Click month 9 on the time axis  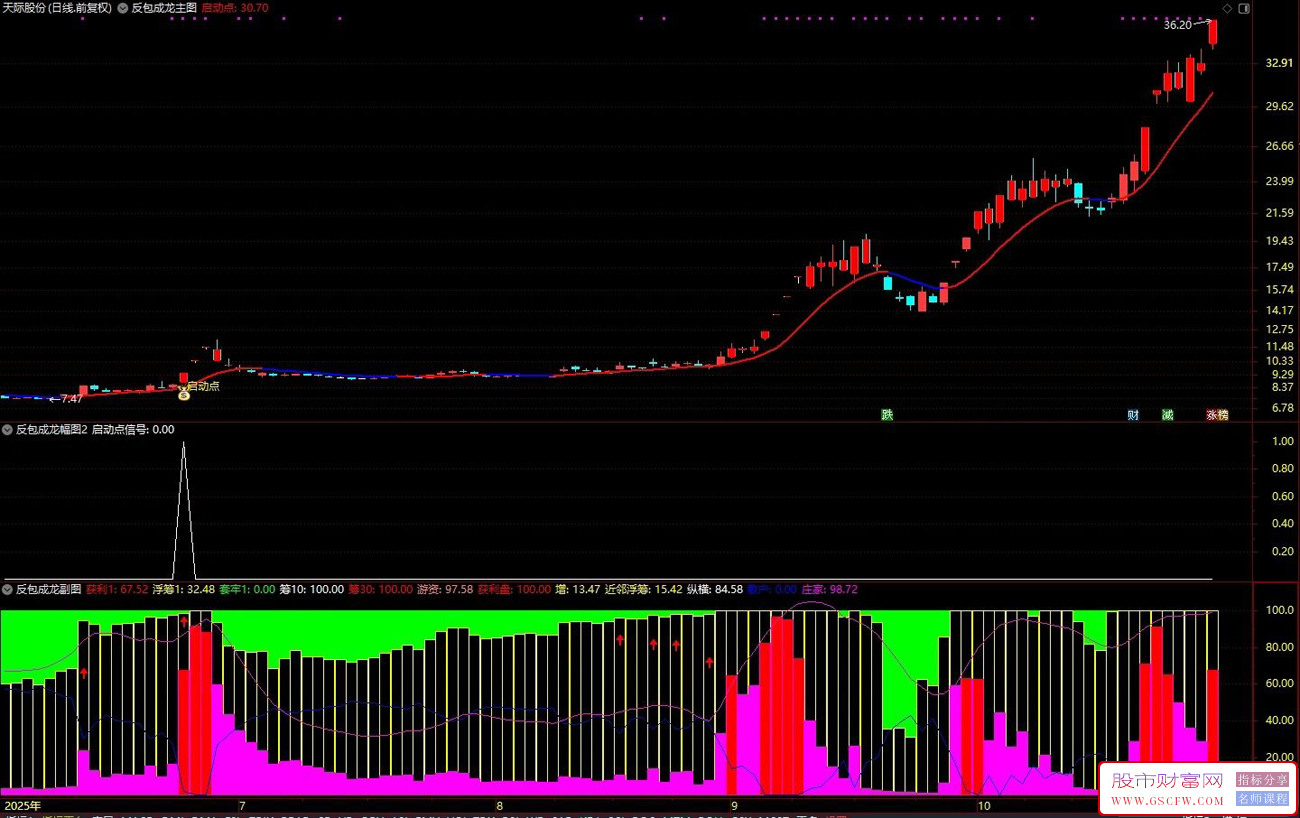point(733,805)
